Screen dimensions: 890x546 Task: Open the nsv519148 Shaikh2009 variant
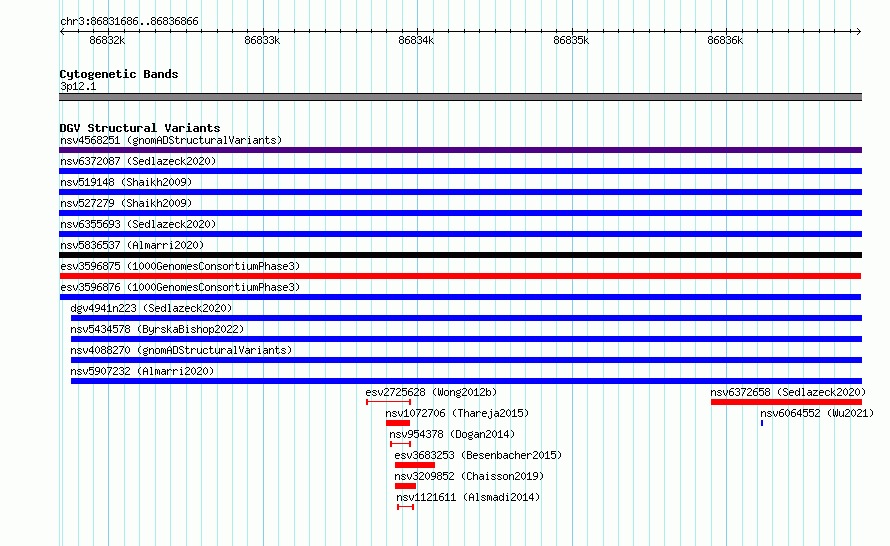(x=126, y=182)
